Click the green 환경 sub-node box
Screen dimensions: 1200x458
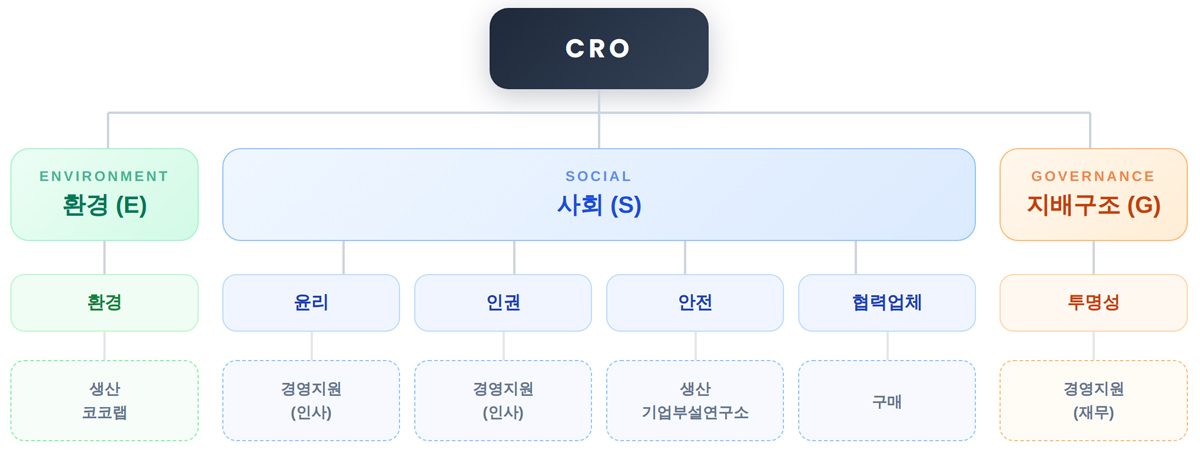[x=104, y=302]
